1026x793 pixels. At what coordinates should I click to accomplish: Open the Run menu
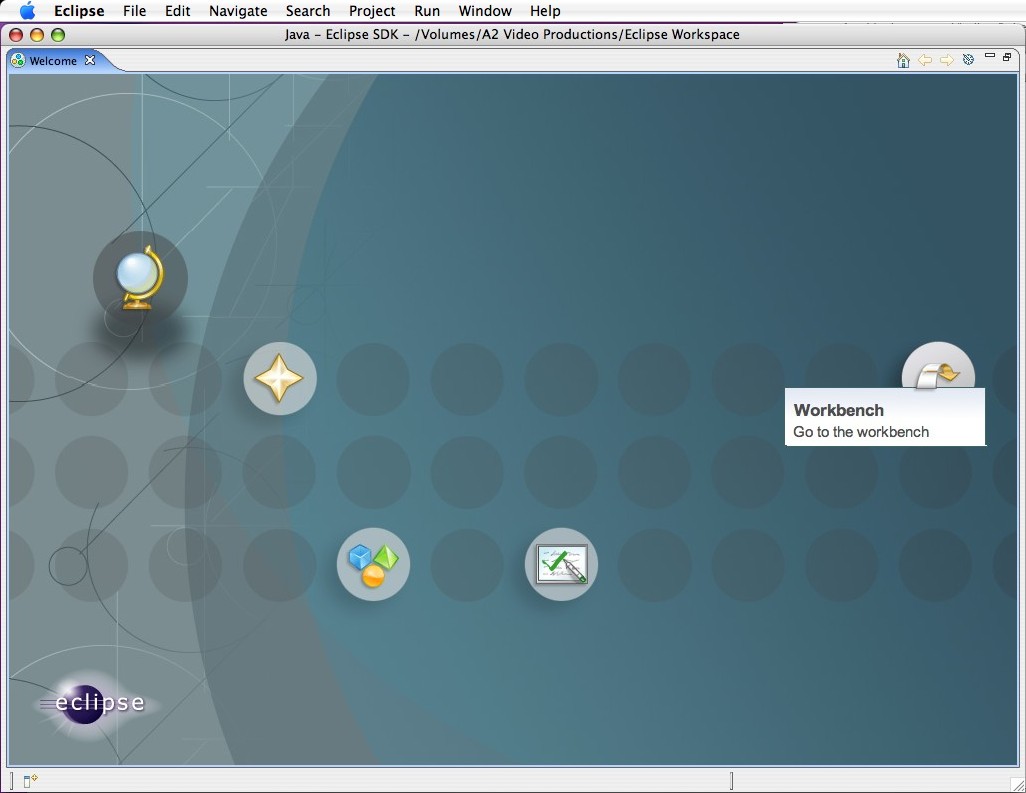click(x=427, y=11)
